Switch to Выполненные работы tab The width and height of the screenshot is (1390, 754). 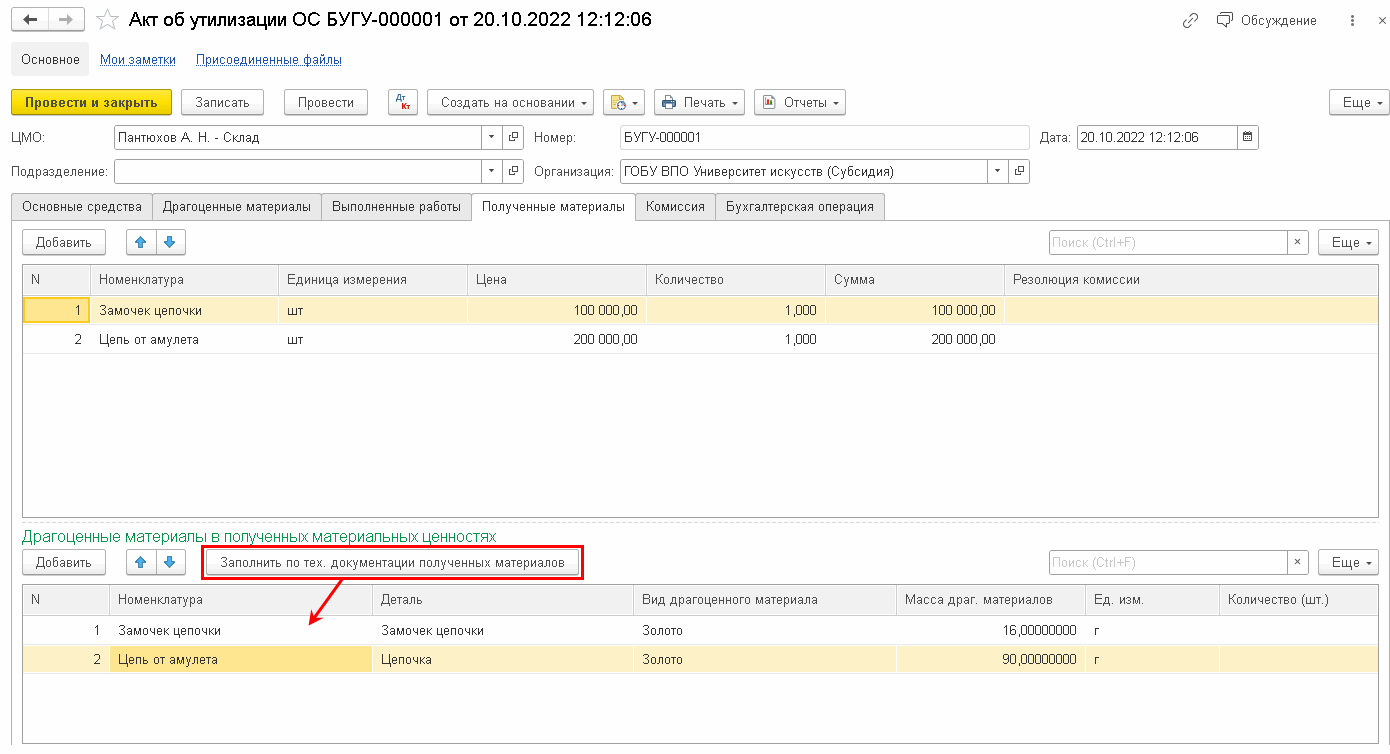coord(396,207)
